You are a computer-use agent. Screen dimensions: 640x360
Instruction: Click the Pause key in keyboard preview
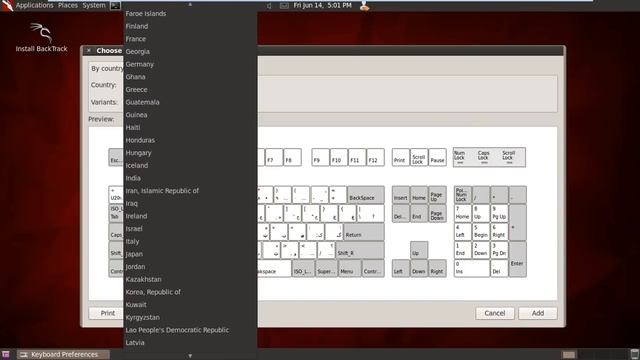(x=437, y=158)
